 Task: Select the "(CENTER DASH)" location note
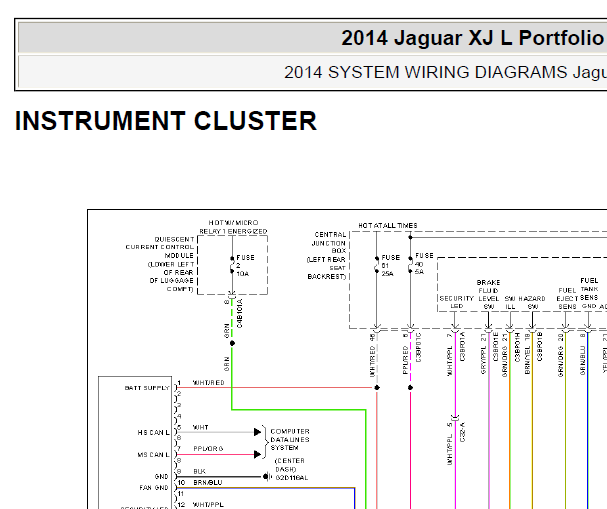pos(290,465)
